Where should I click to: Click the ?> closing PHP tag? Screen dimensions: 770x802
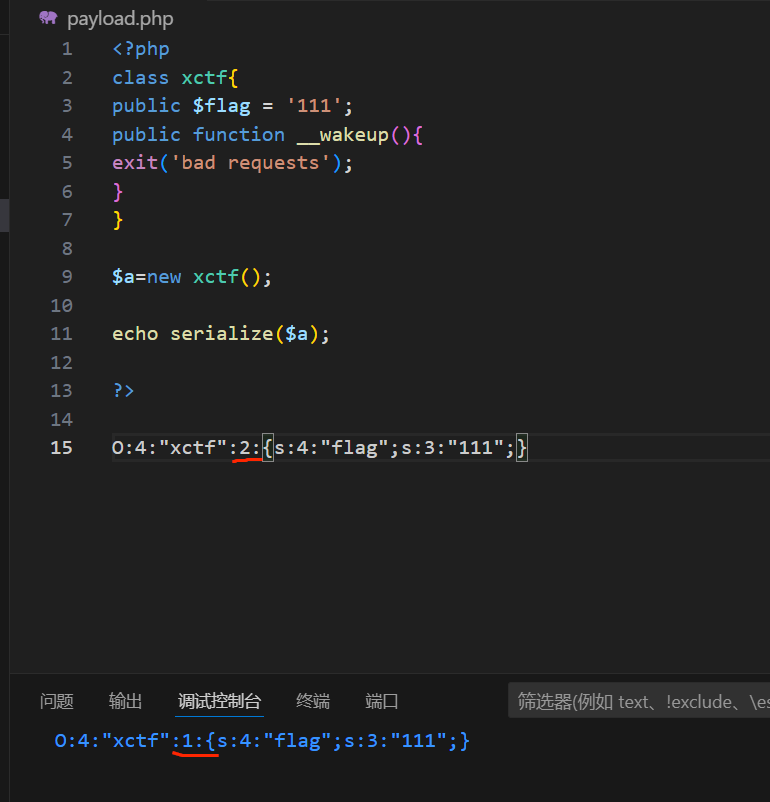[x=123, y=390]
